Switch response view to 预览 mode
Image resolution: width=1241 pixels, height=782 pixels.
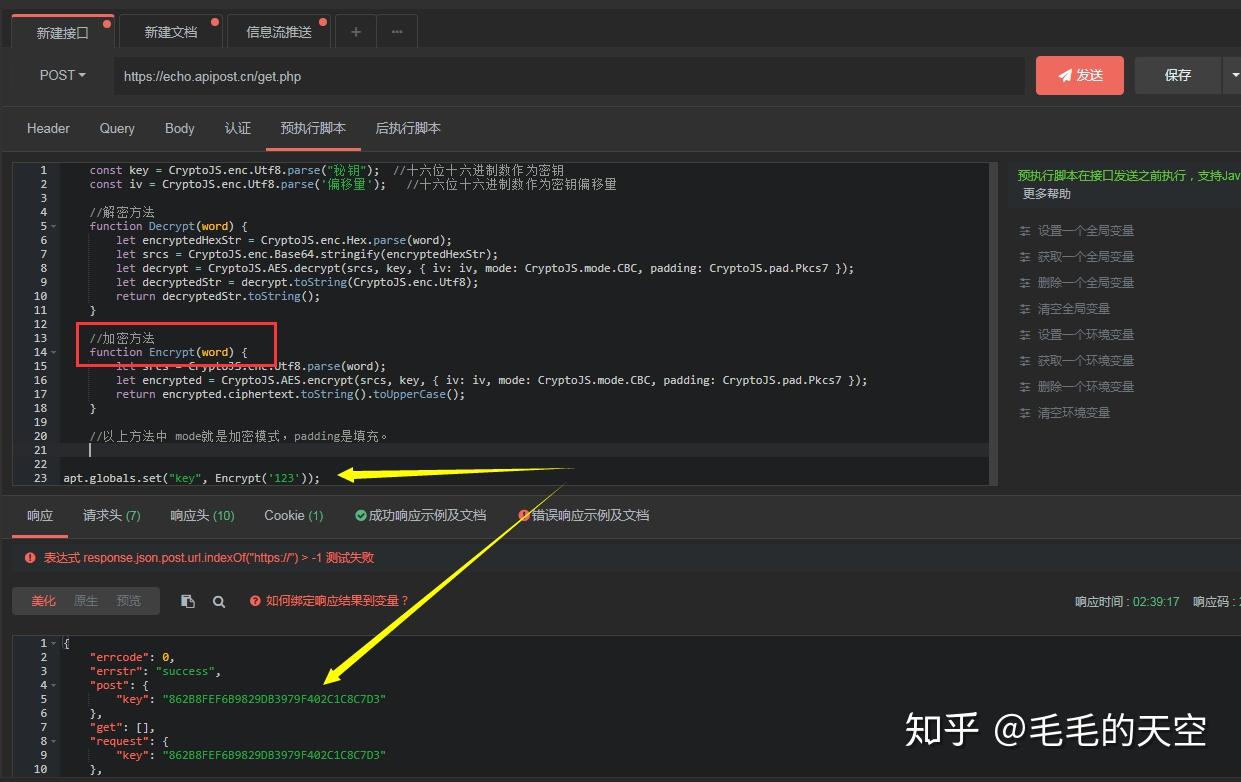[128, 601]
